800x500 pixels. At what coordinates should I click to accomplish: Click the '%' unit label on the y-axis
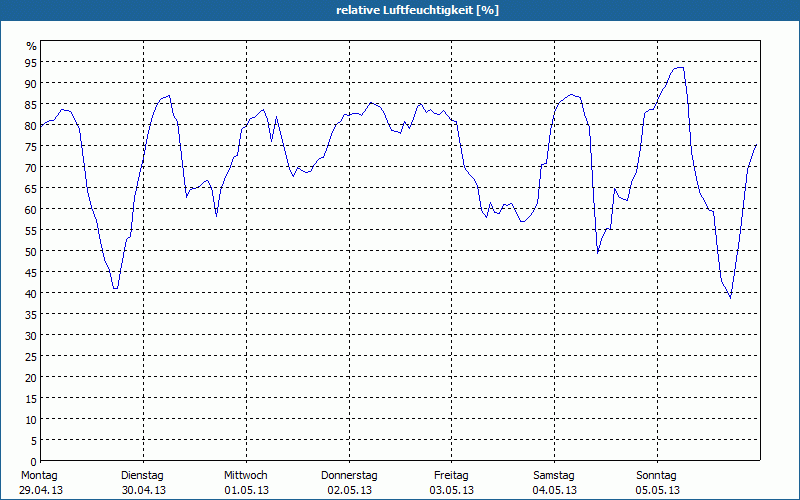32,46
